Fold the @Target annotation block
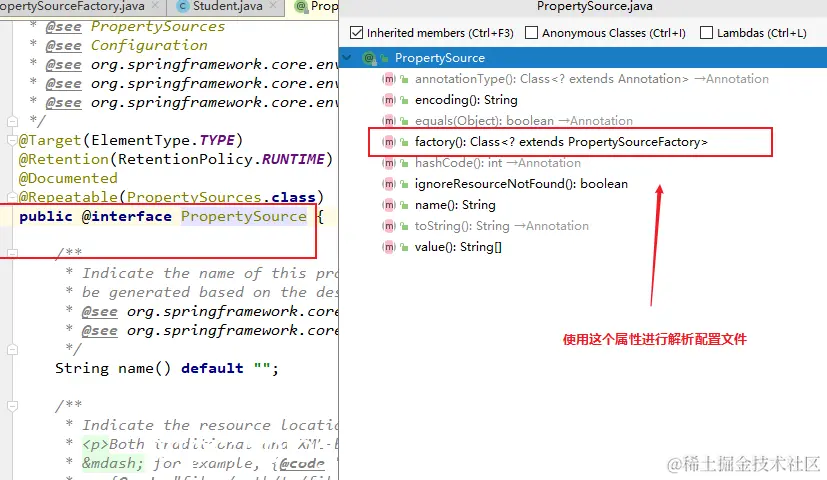This screenshot has width=827, height=480. point(13,140)
